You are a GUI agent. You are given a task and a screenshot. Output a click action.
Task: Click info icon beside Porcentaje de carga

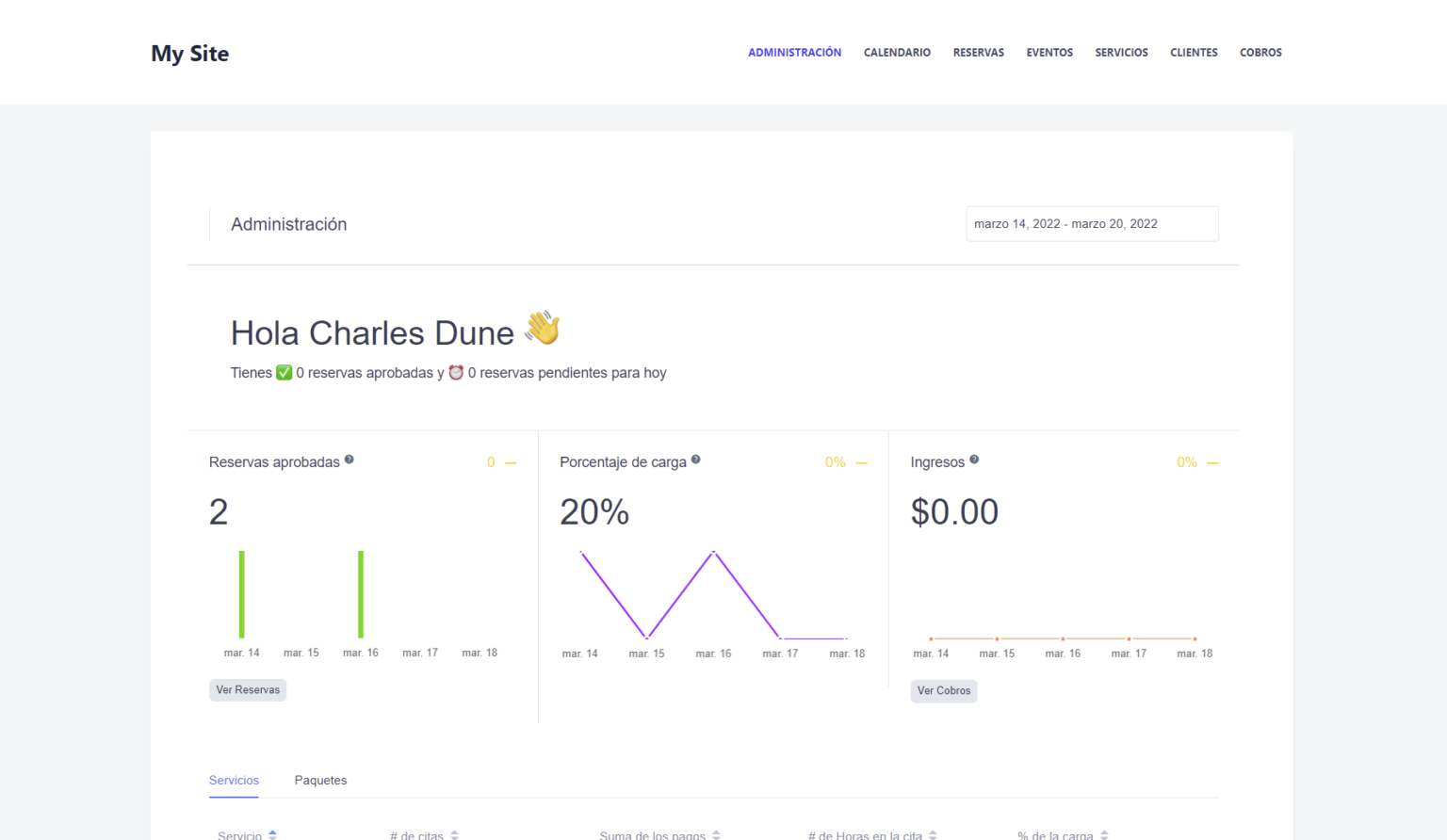coord(695,460)
